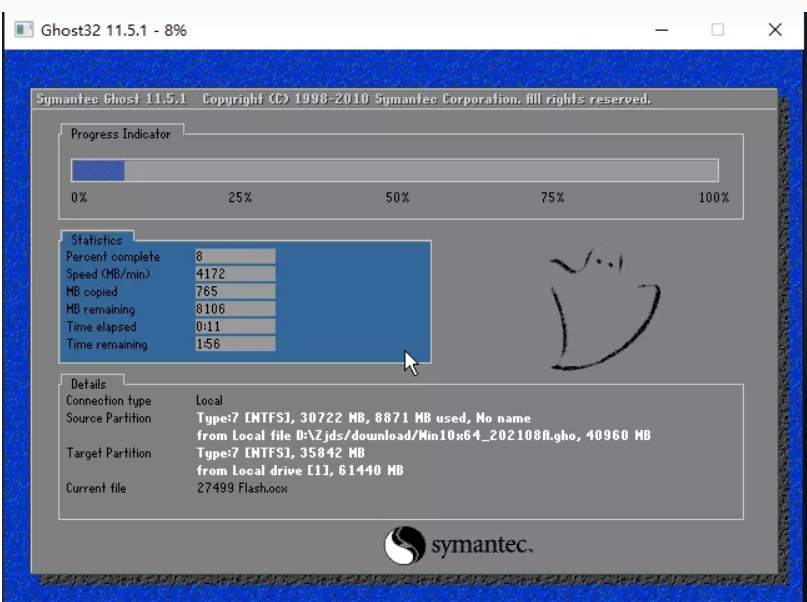Click the Details panel heading

89,384
